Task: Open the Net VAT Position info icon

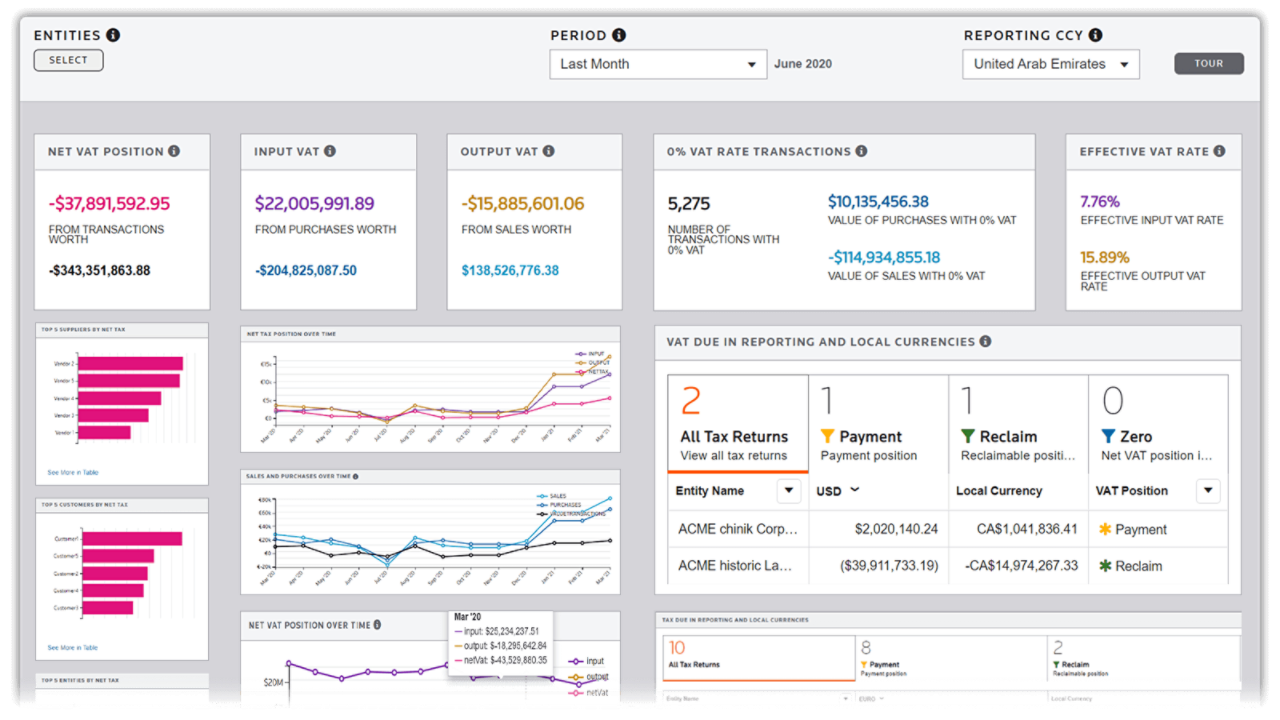Action: click(x=174, y=151)
